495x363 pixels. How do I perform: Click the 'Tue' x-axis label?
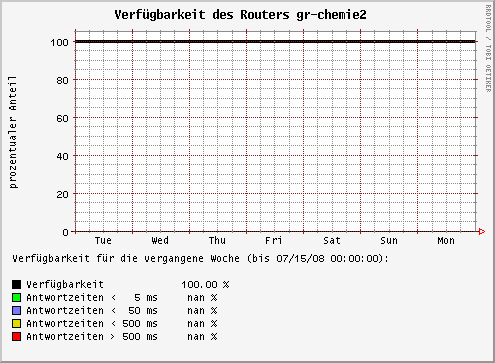[x=103, y=241]
